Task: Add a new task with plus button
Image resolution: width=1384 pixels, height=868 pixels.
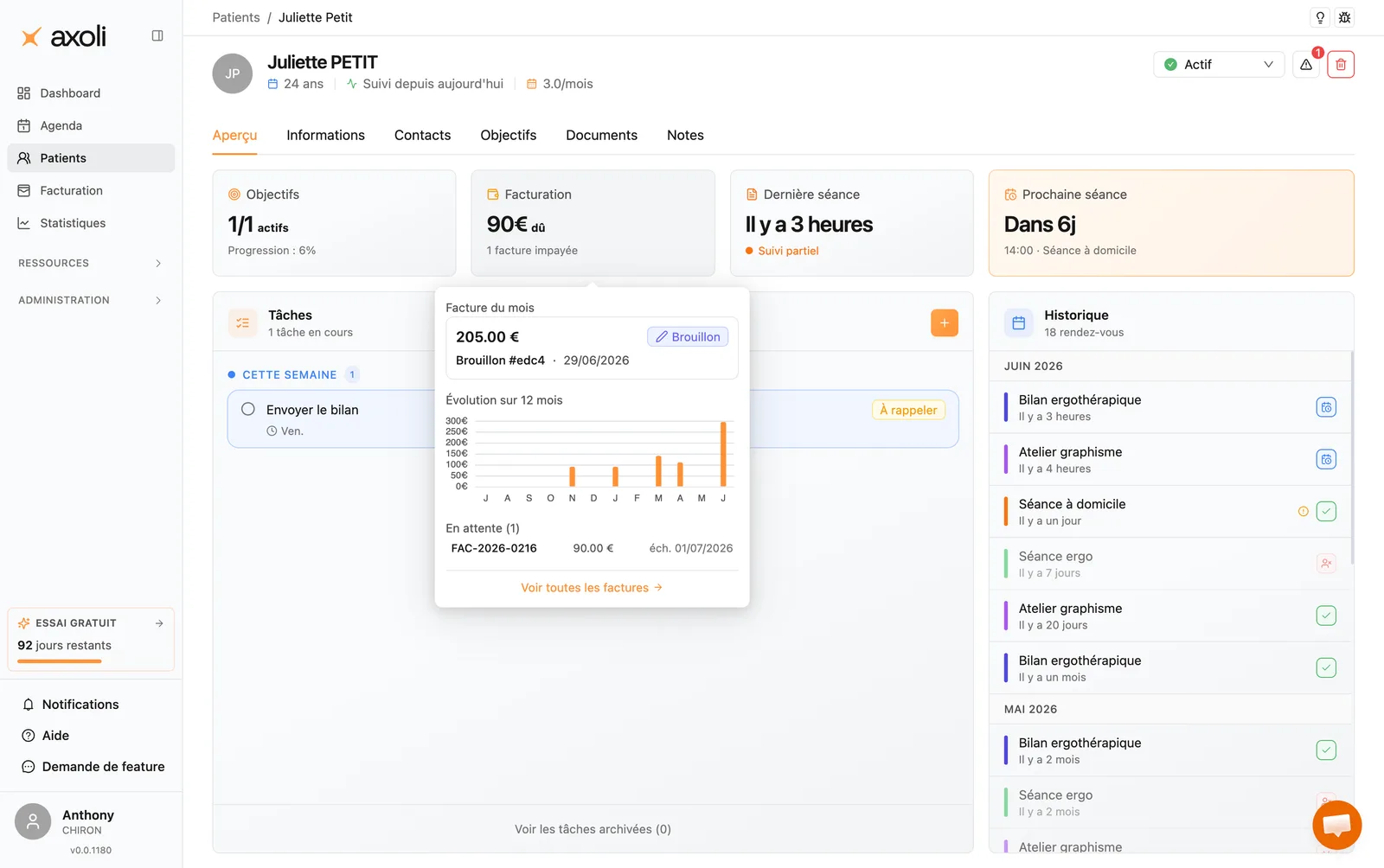Action: [945, 322]
